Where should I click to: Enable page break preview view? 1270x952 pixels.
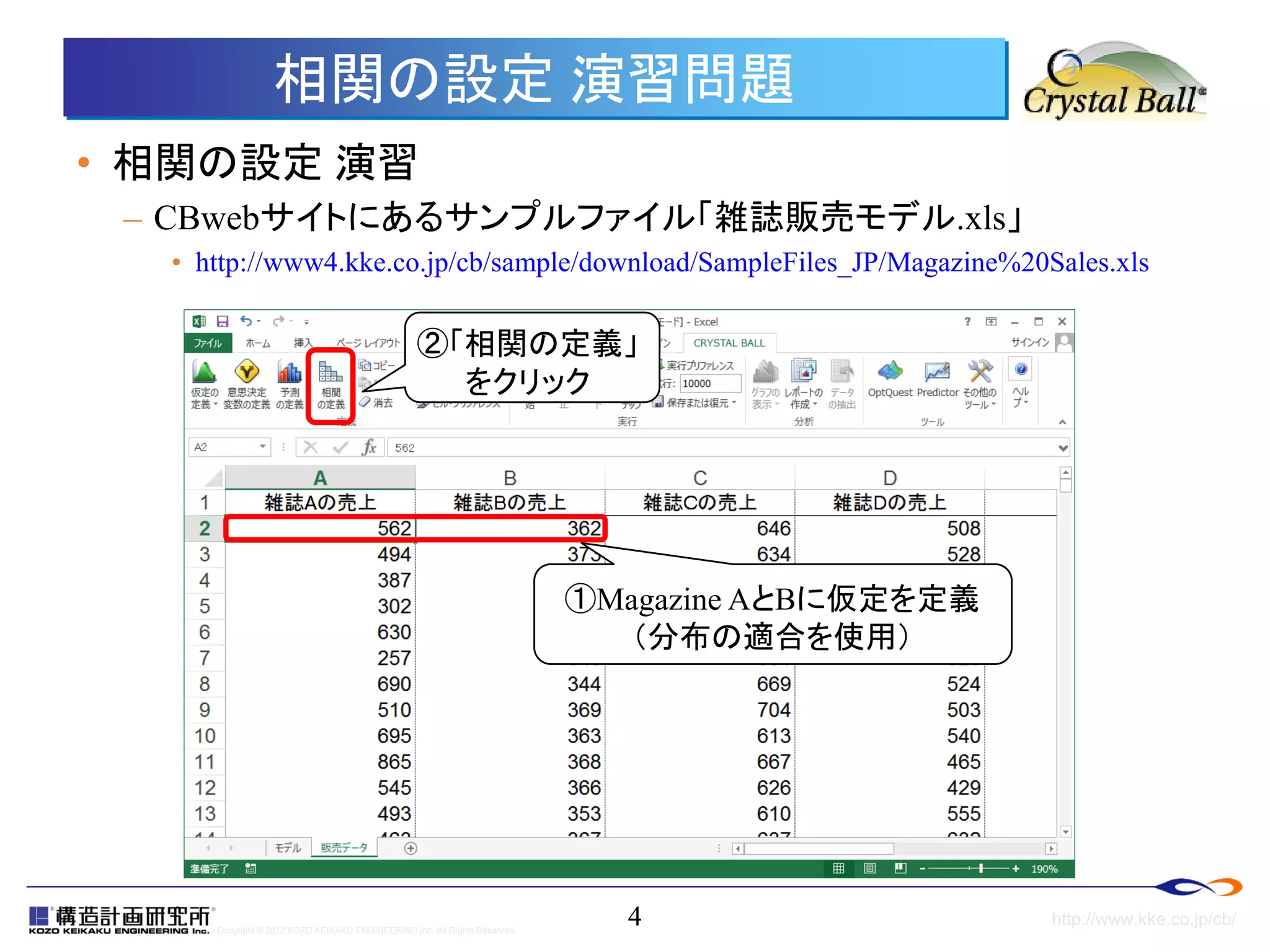[900, 868]
